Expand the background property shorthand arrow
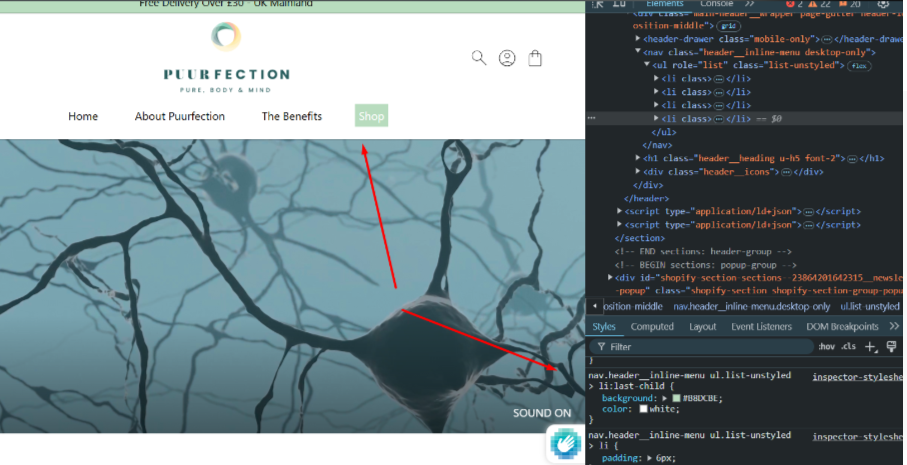 665,398
